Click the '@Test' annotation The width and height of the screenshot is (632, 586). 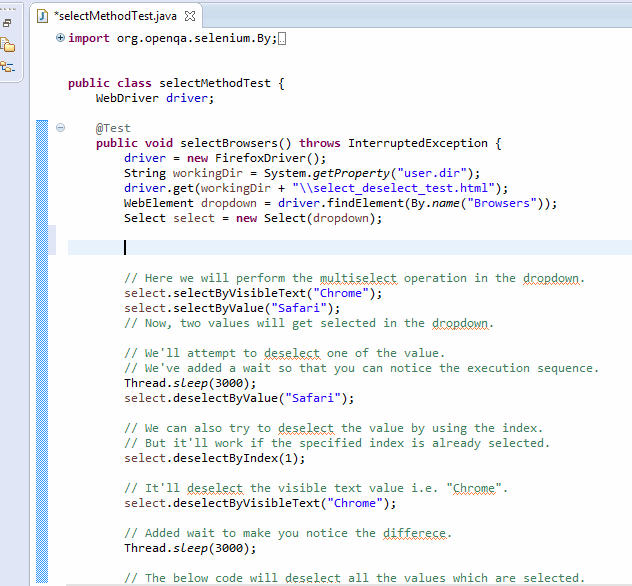point(113,128)
